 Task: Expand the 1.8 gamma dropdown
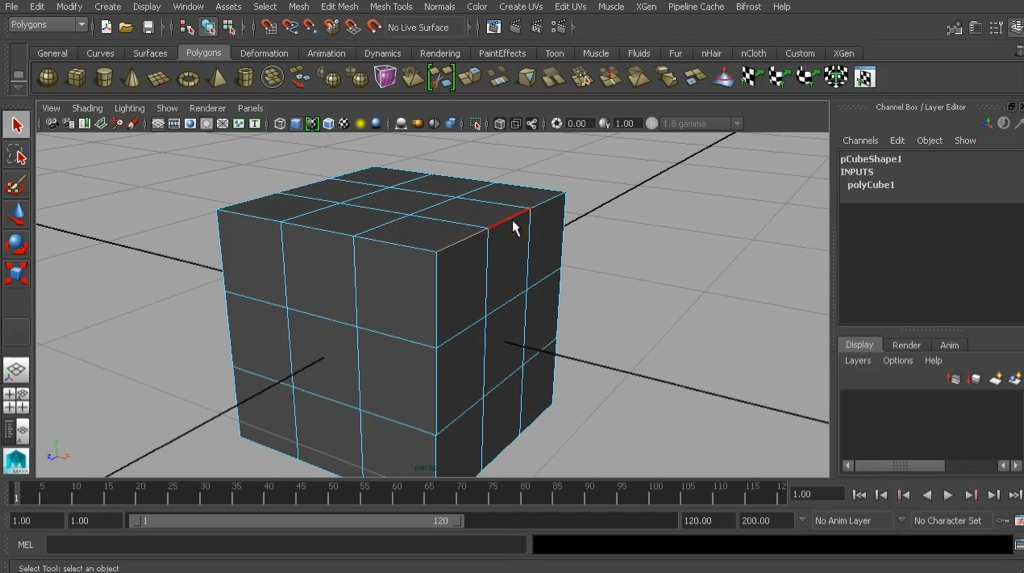click(x=737, y=124)
